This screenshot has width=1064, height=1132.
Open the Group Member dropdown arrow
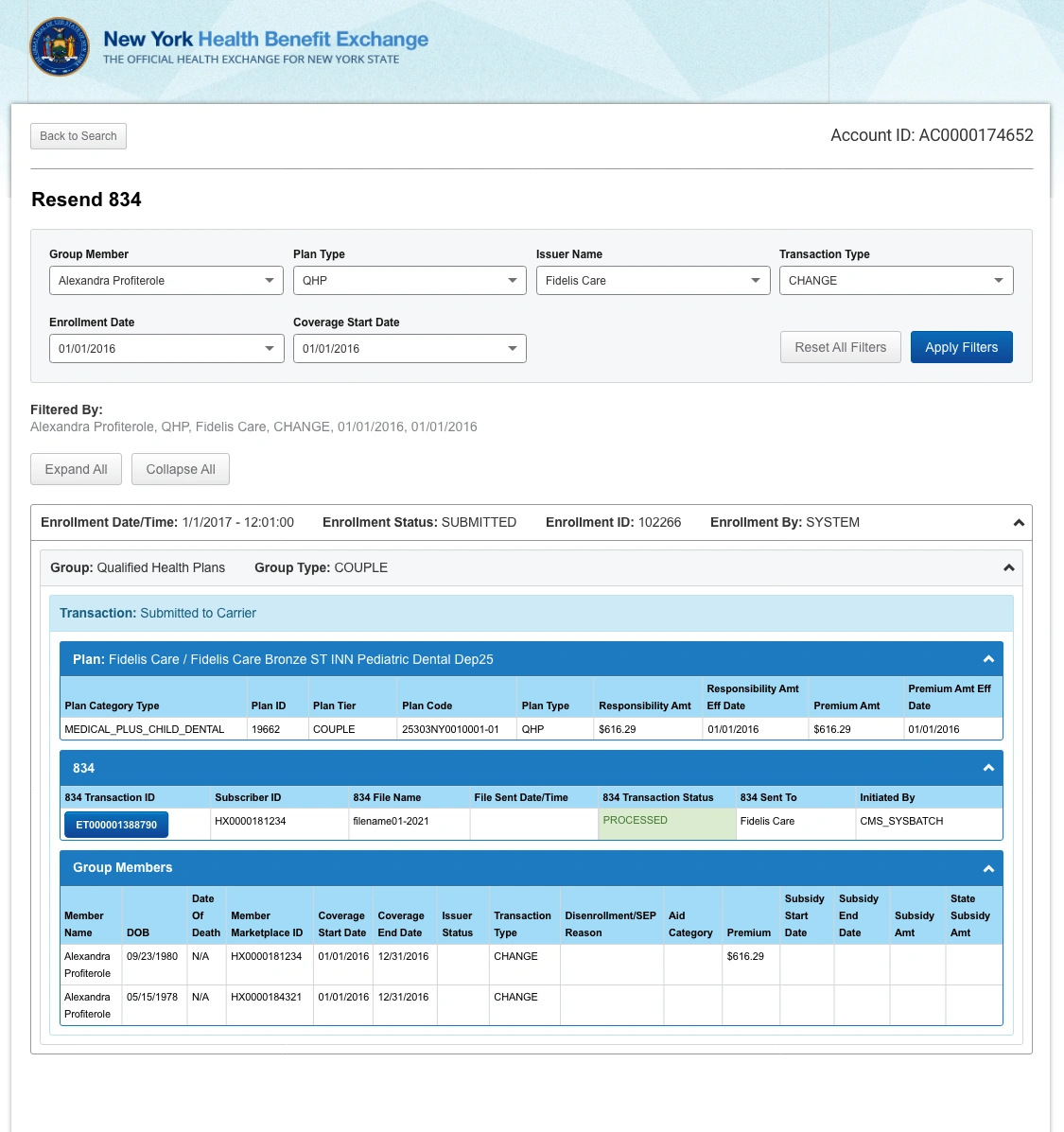270,280
